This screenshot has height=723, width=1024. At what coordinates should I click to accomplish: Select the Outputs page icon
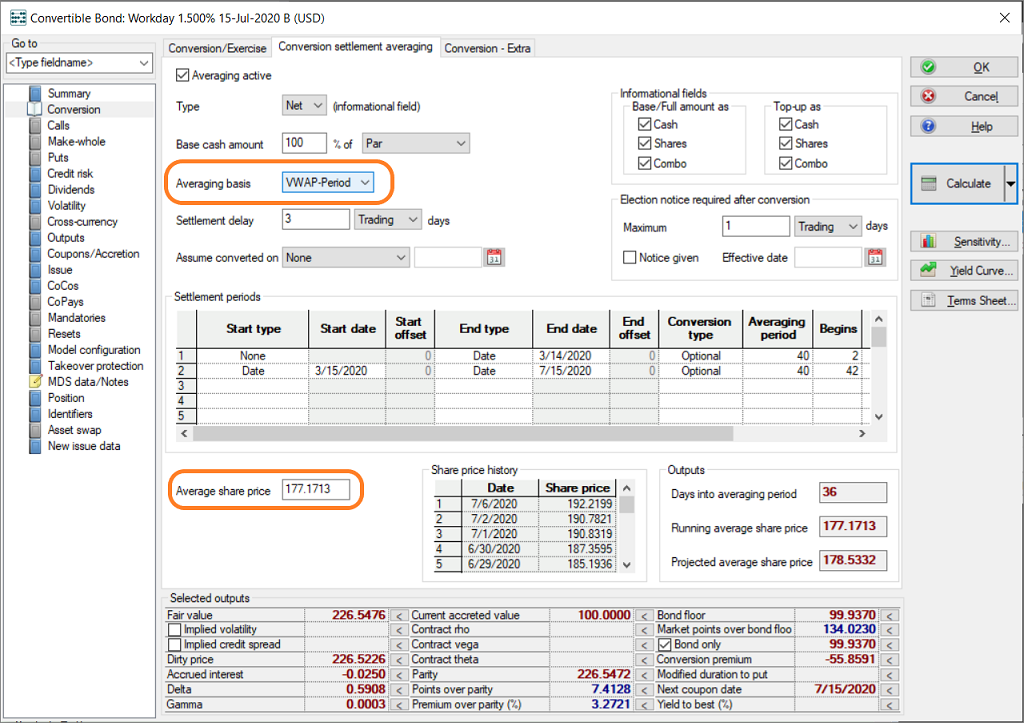click(35, 238)
